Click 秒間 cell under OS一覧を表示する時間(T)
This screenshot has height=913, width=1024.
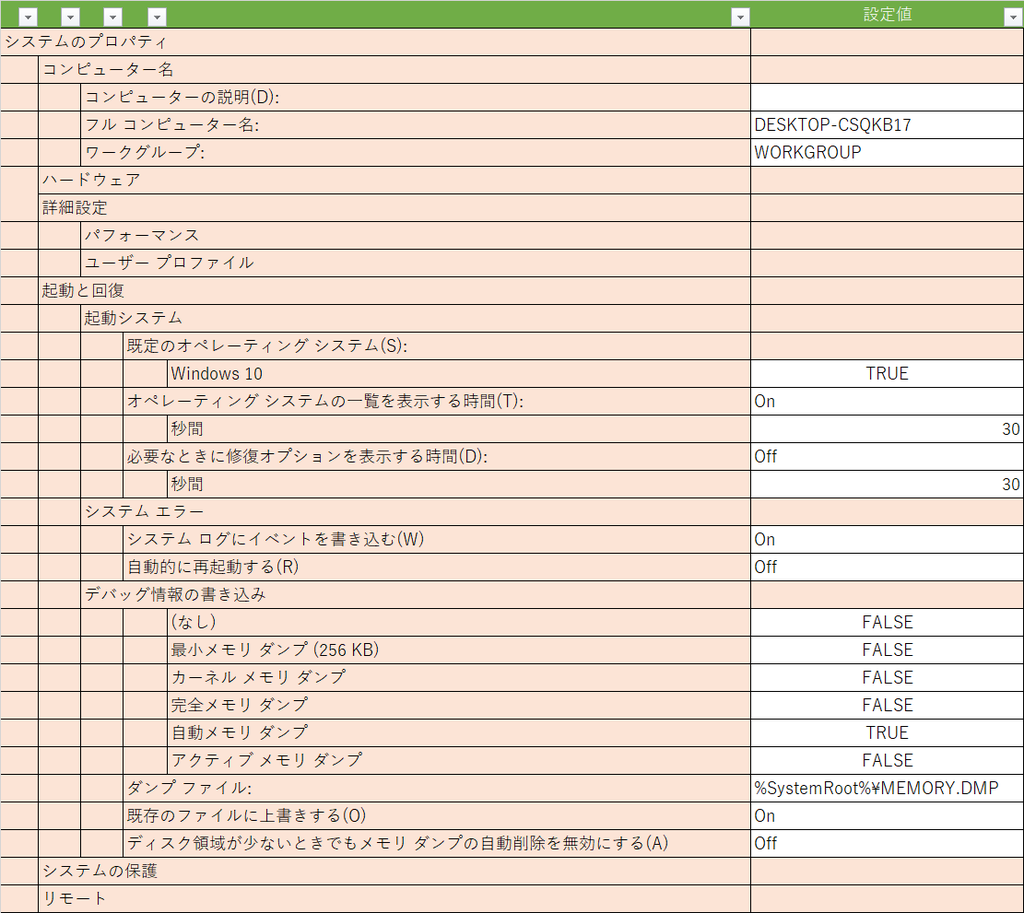pos(458,429)
